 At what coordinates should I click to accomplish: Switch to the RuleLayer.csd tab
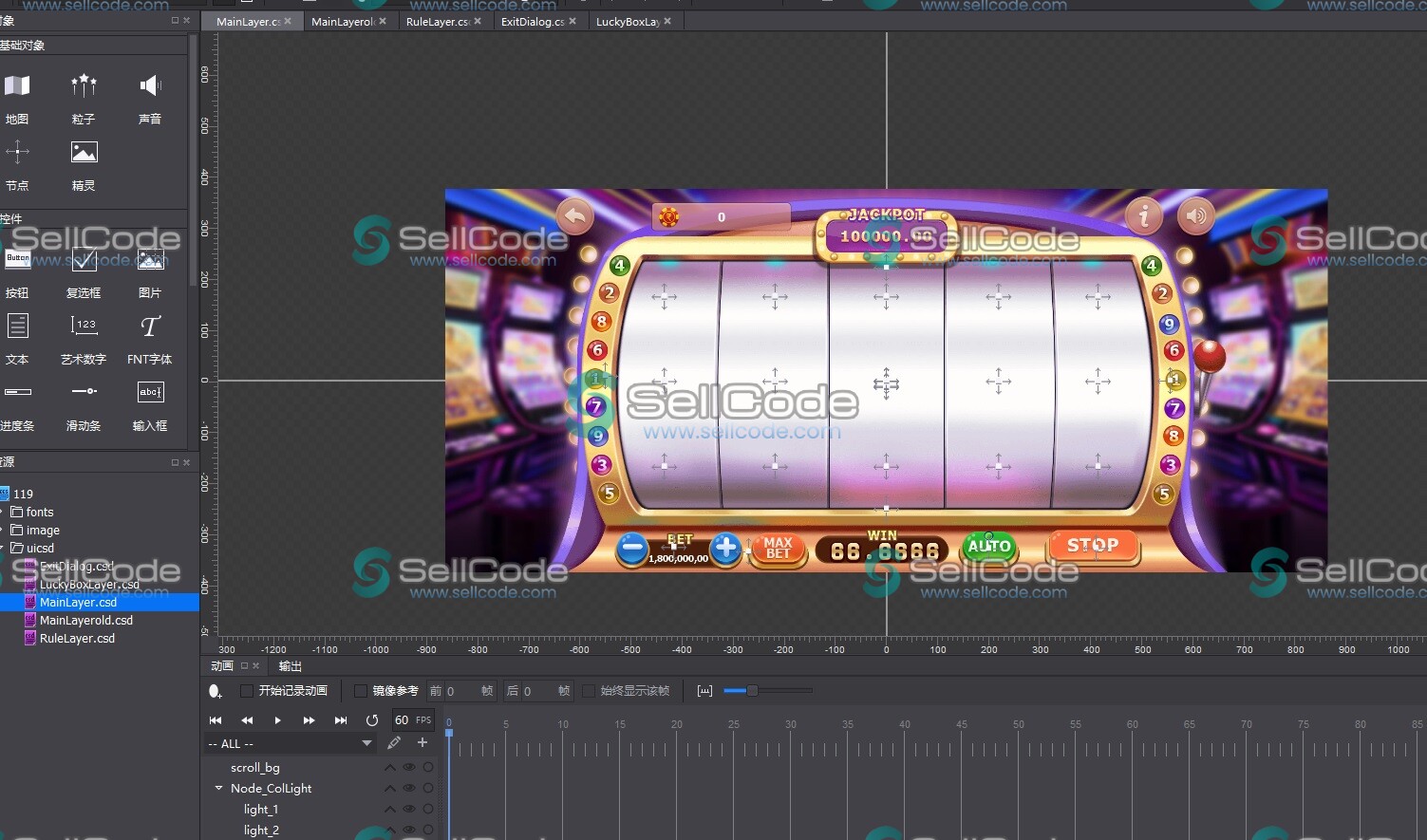437,22
